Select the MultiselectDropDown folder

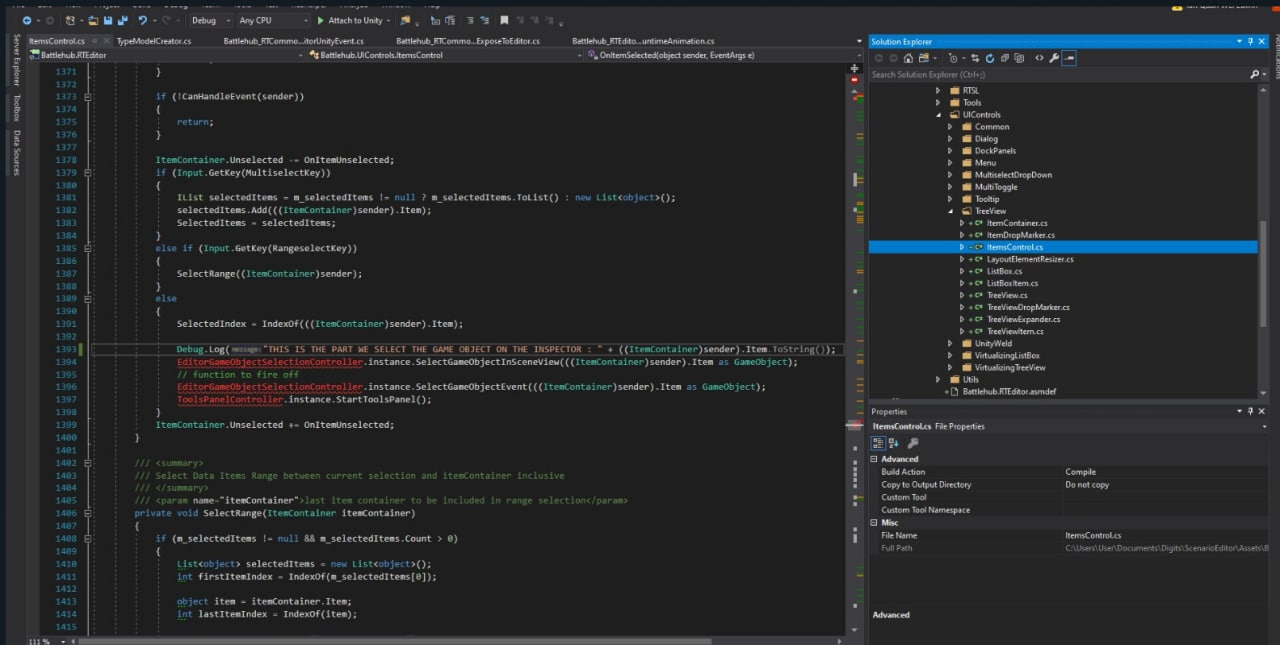tap(1013, 175)
